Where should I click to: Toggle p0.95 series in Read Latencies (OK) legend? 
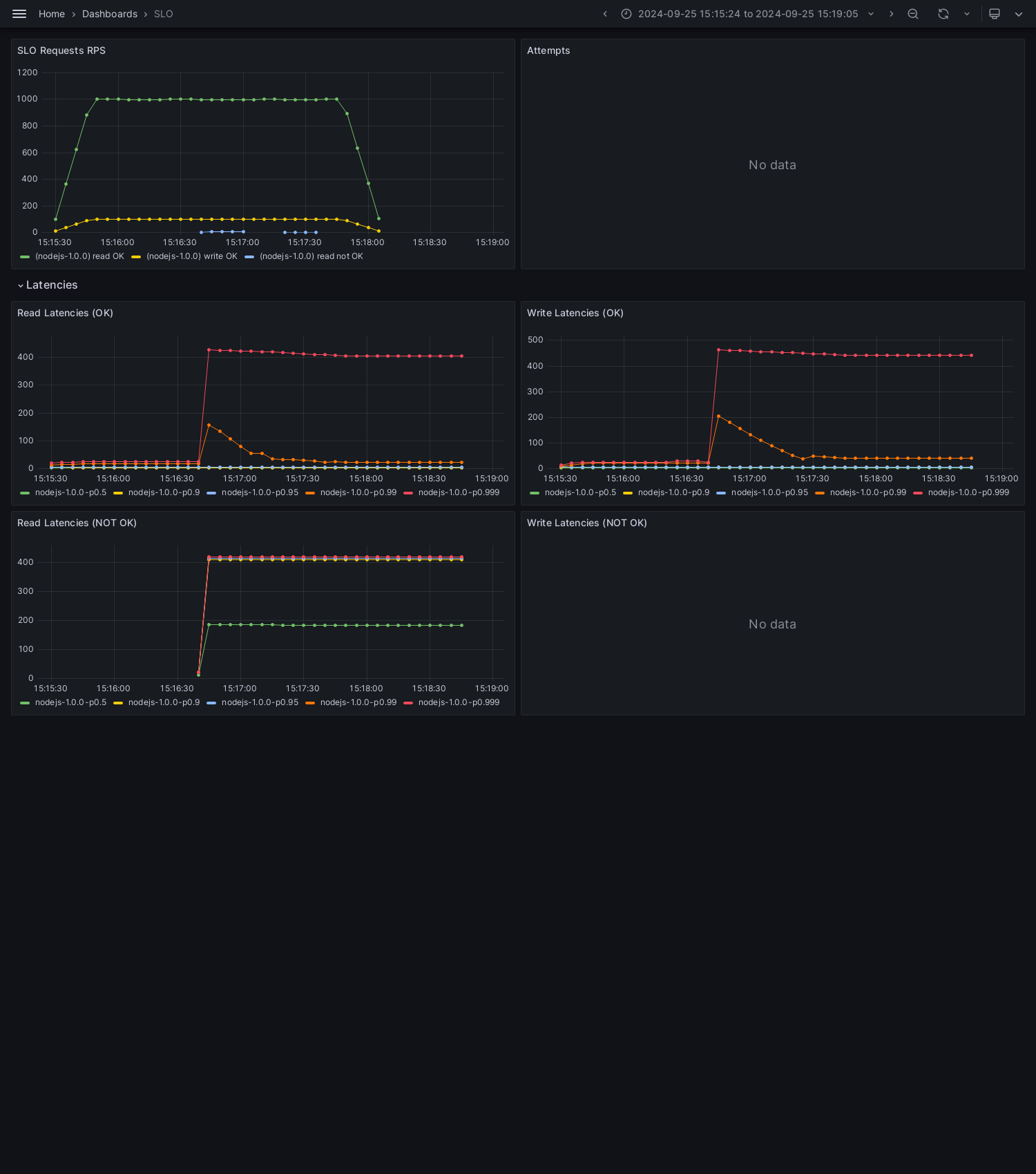coord(260,492)
